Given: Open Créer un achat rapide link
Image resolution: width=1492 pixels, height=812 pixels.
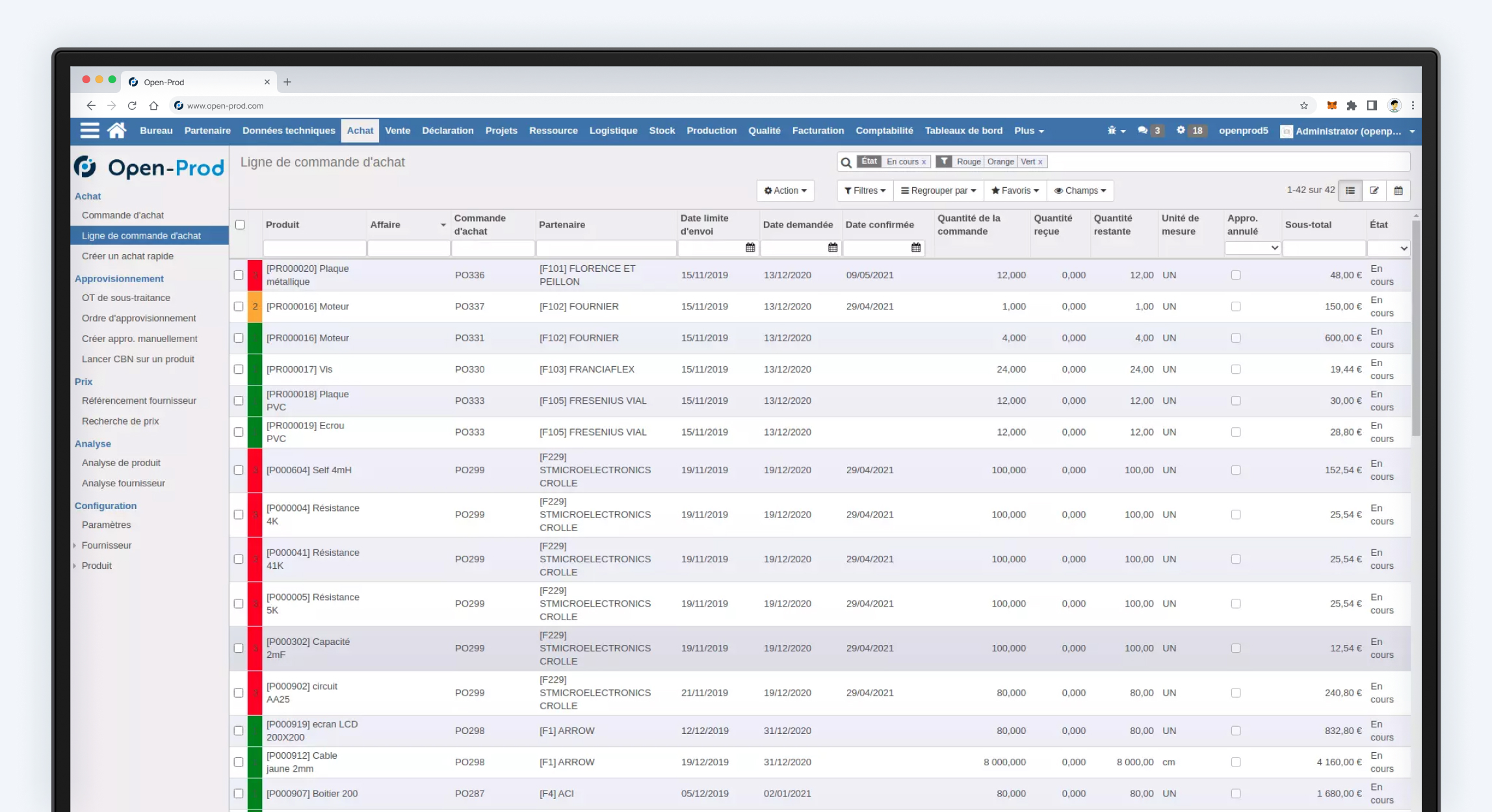Looking at the screenshot, I should coord(127,256).
